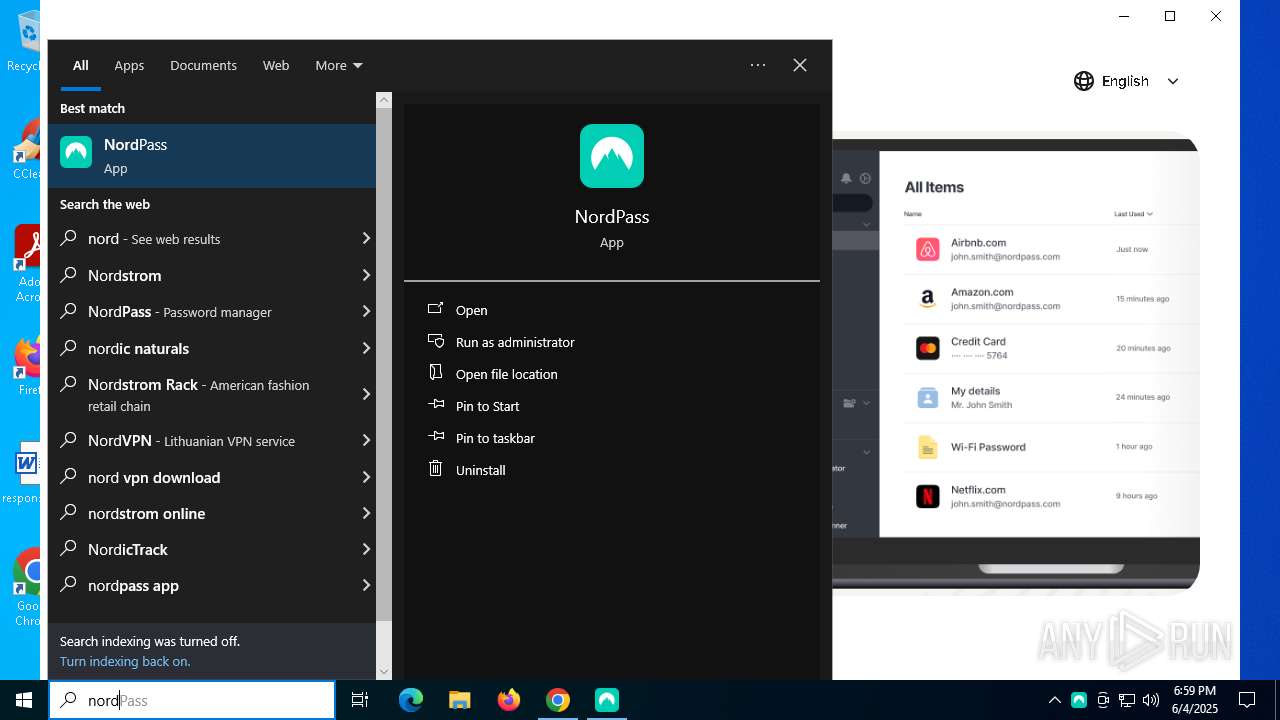The width and height of the screenshot is (1280, 720).
Task: Open Google Chrome from the taskbar
Action: point(558,700)
